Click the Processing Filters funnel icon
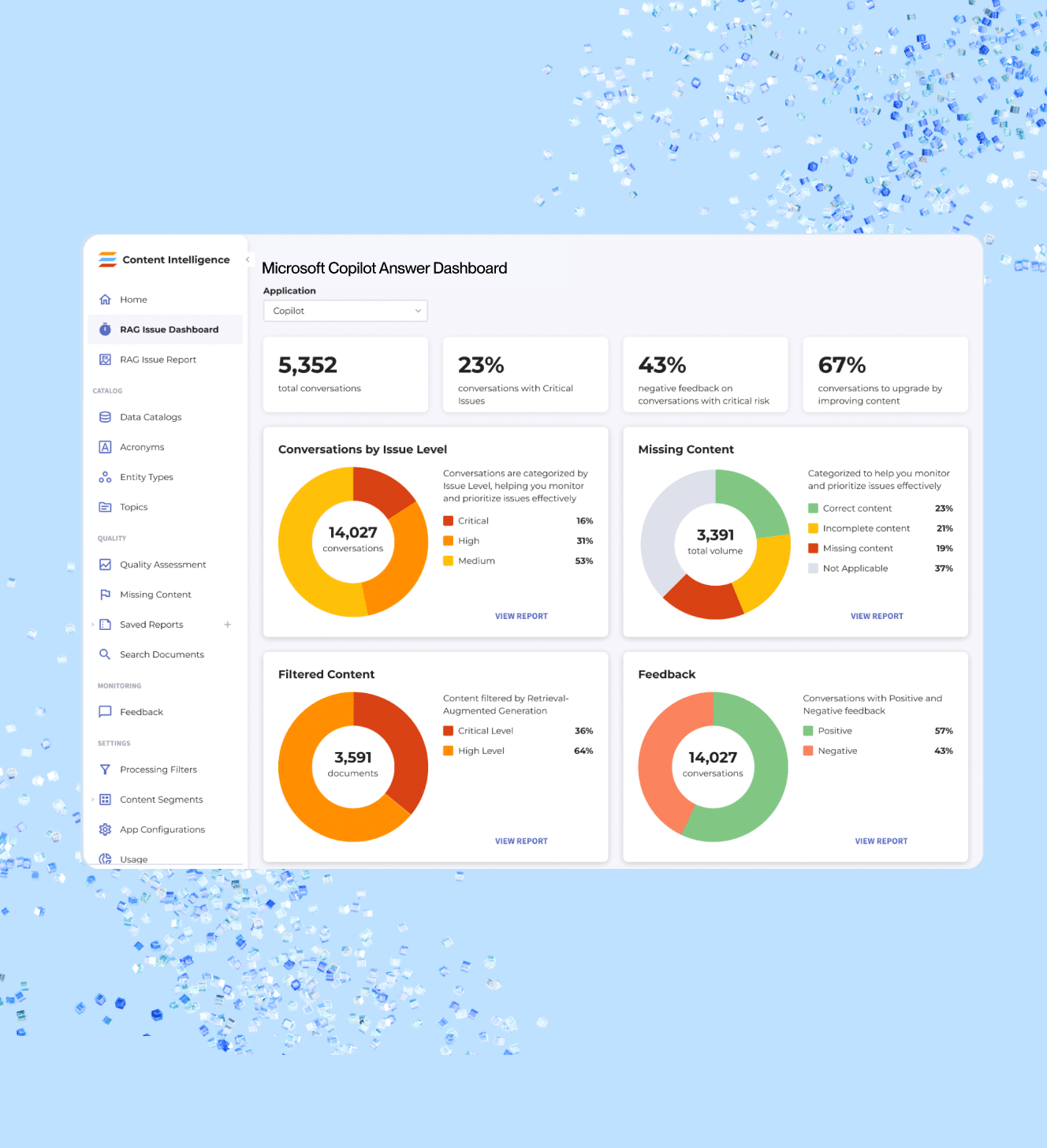This screenshot has width=1047, height=1148. [105, 770]
